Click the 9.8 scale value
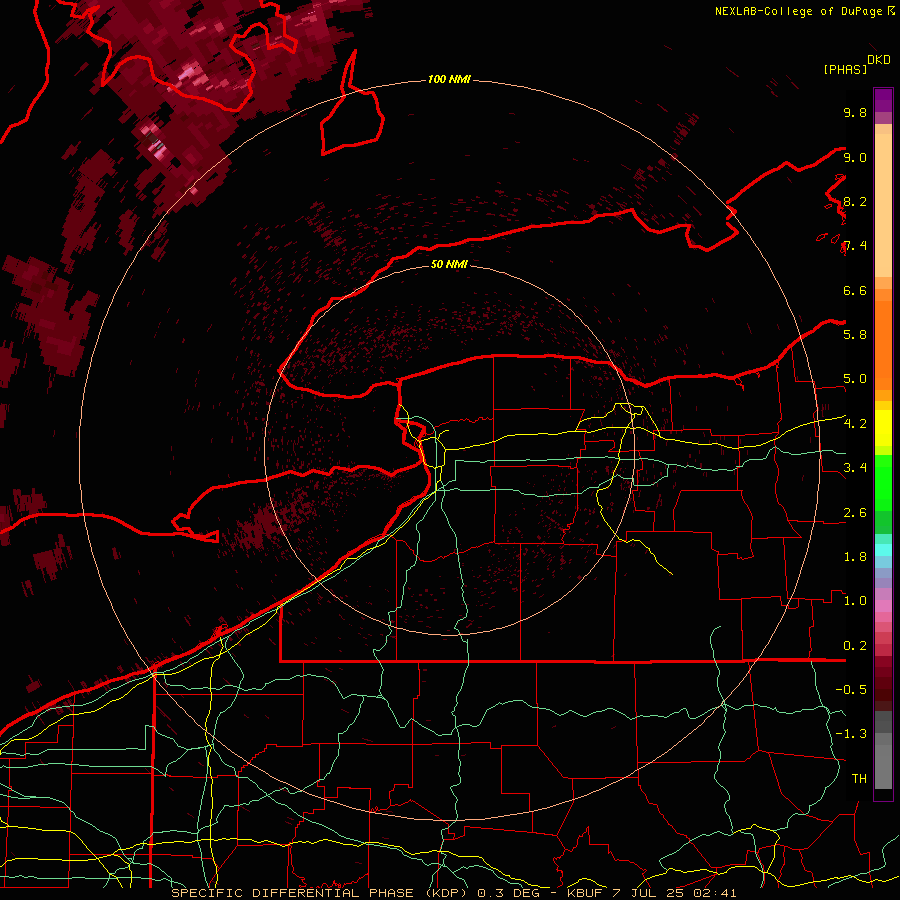 pos(855,113)
